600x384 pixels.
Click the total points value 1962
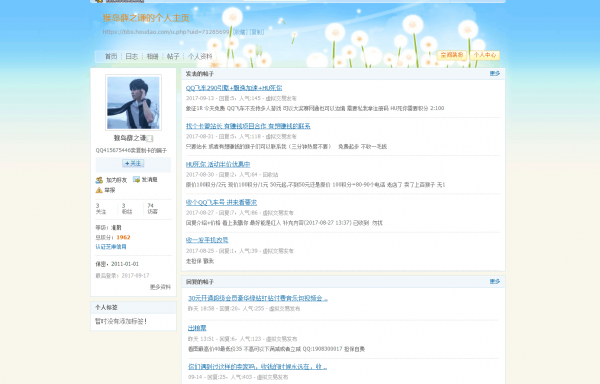[x=123, y=237]
